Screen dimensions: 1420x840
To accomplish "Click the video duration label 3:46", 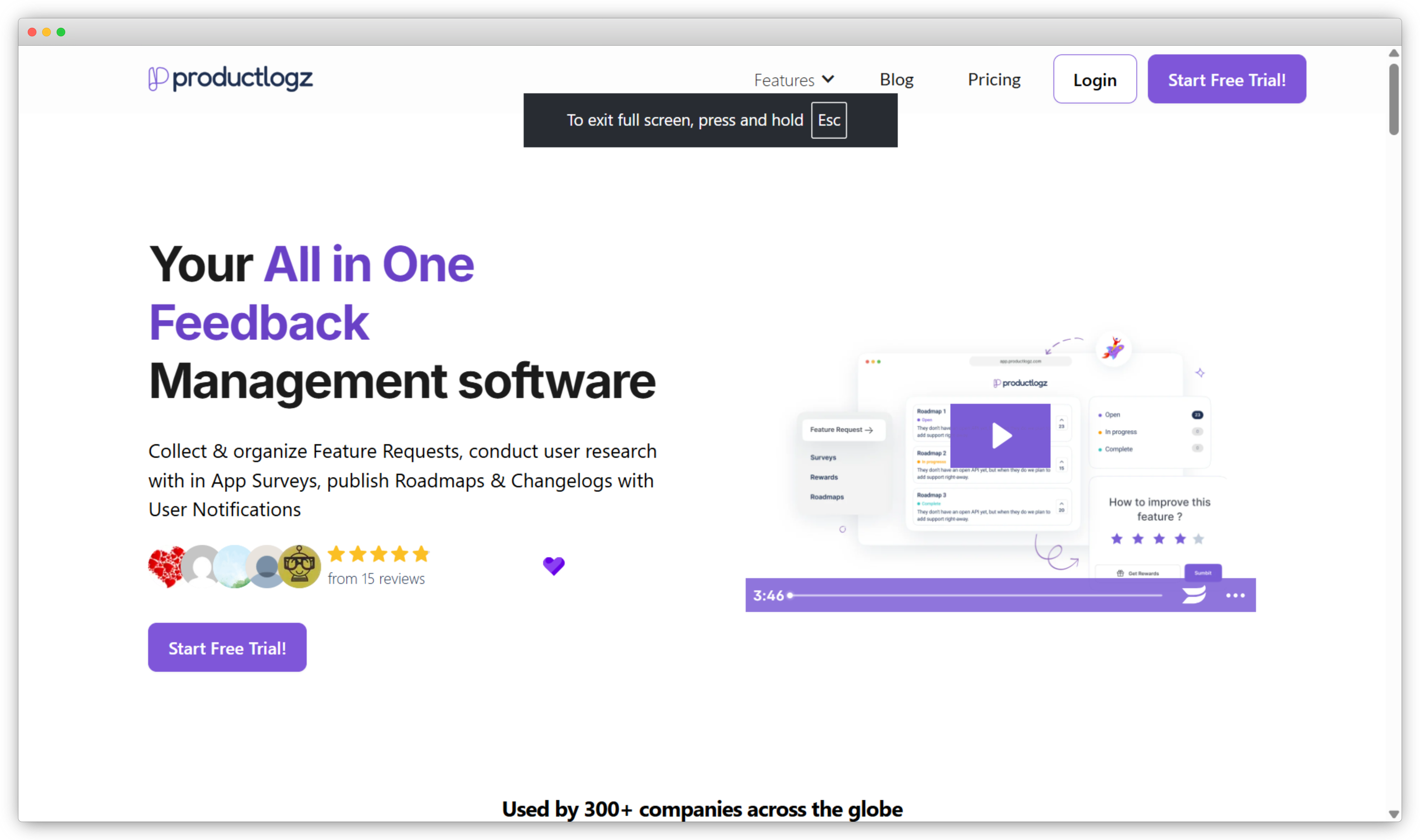I will tap(768, 595).
